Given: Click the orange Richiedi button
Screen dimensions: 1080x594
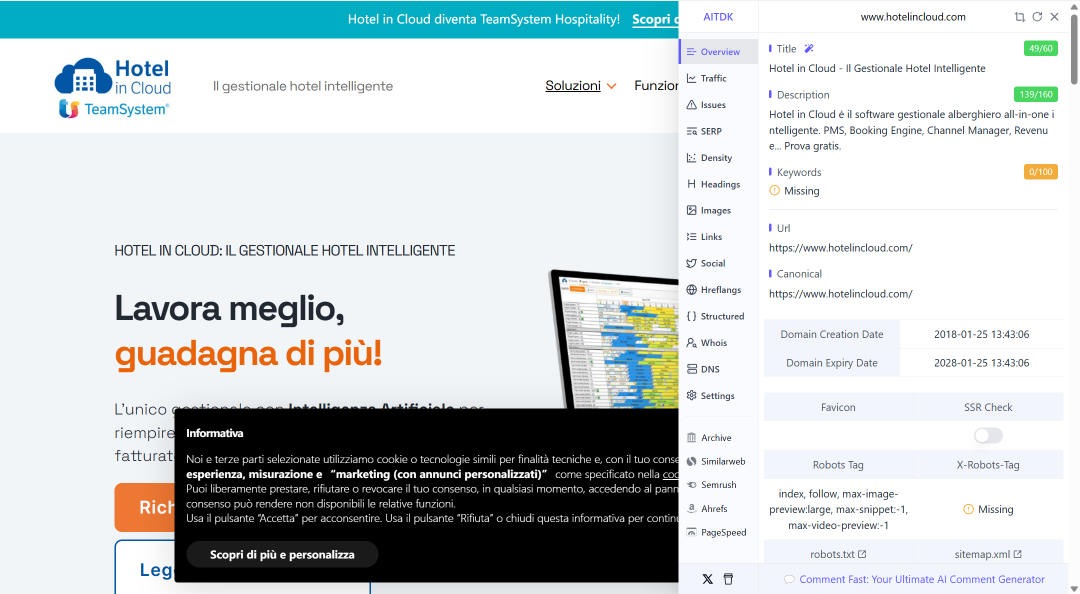Looking at the screenshot, I should 145,507.
